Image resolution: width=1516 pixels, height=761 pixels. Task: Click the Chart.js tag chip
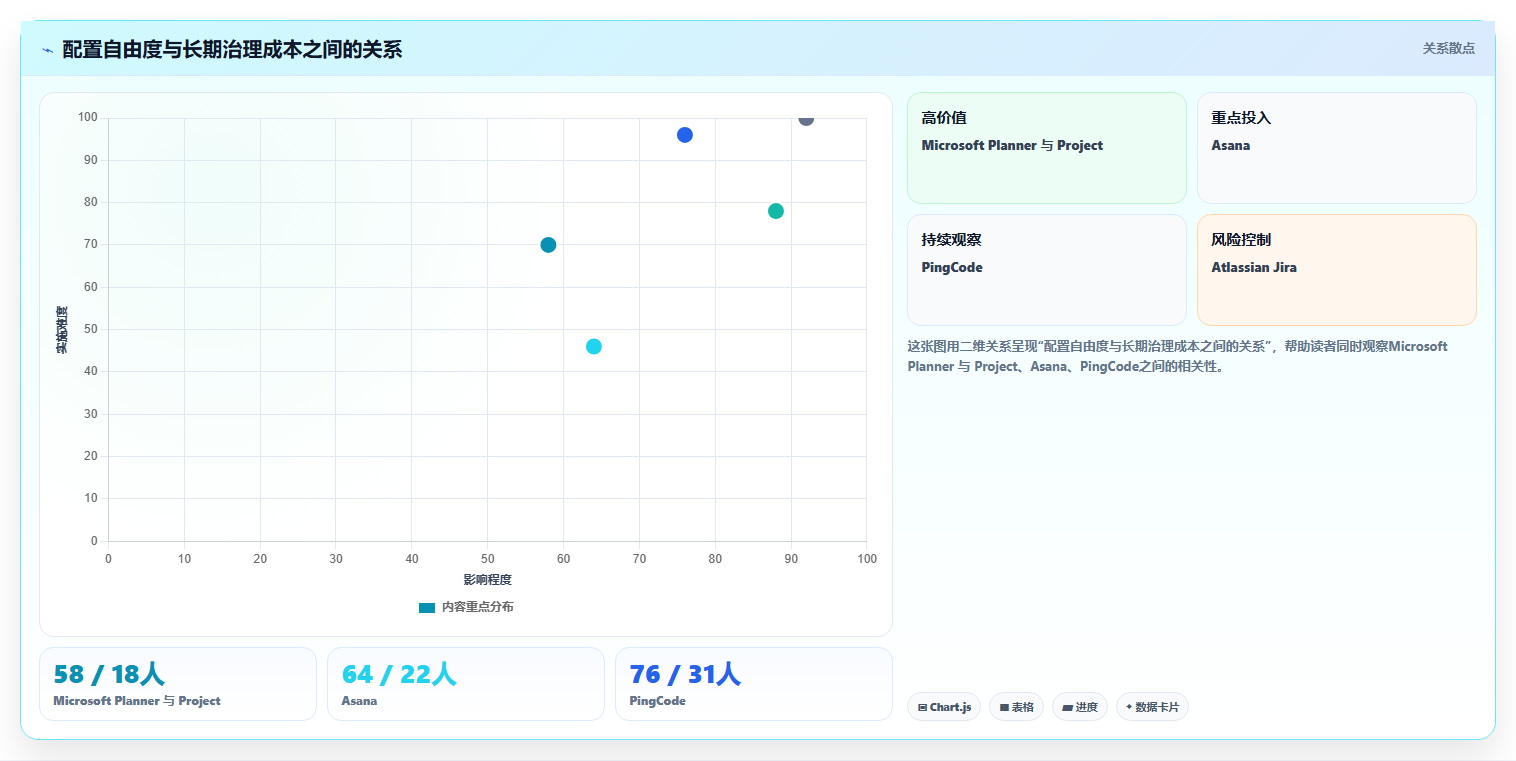pyautogui.click(x=944, y=707)
